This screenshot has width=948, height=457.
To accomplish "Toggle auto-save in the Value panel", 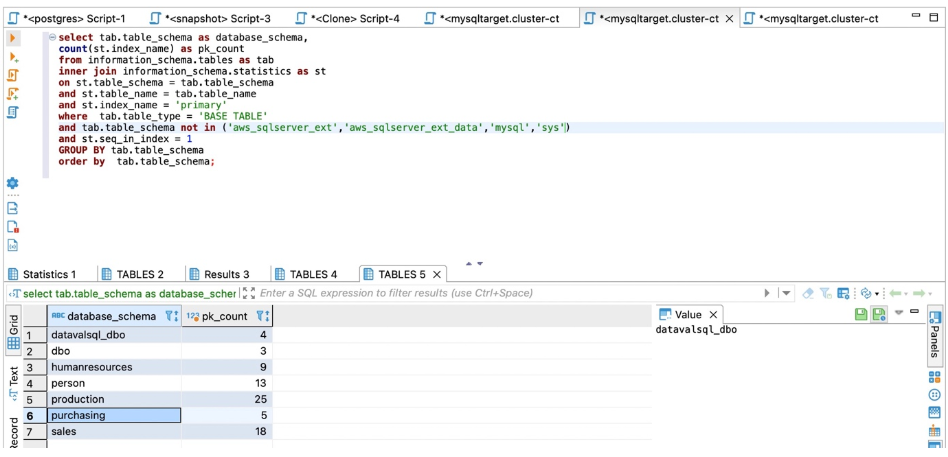I will (877, 314).
